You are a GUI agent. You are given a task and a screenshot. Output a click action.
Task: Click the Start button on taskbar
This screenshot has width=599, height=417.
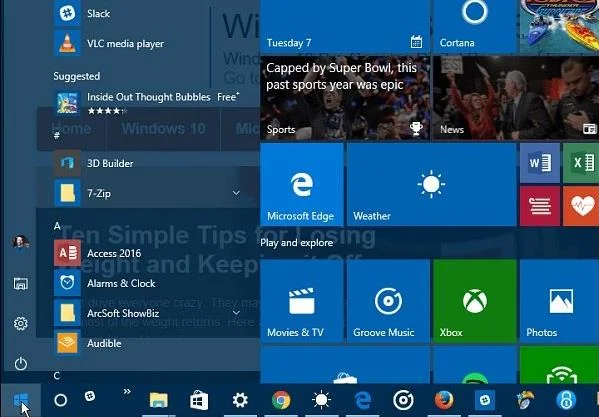point(21,400)
